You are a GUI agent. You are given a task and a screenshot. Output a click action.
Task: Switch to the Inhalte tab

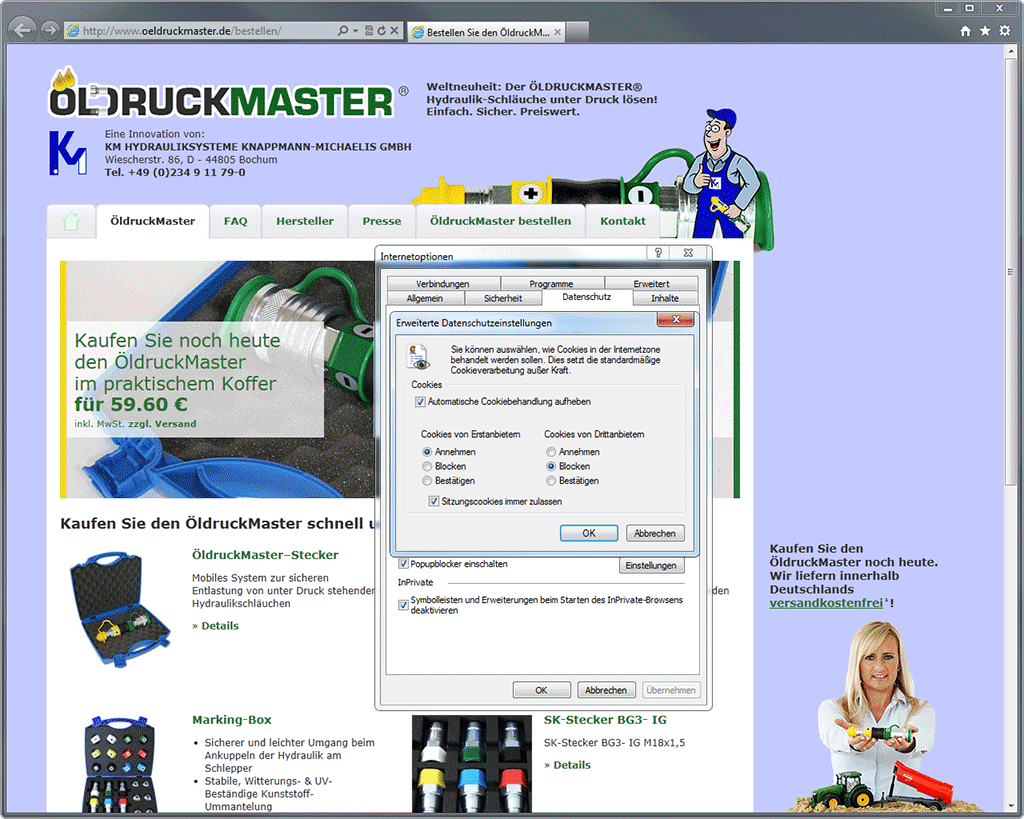[665, 298]
